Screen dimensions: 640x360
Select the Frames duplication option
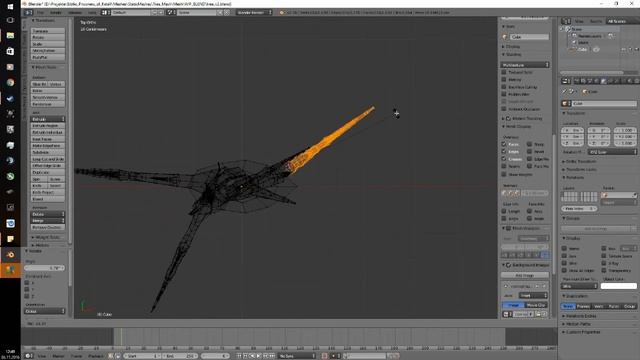click(583, 306)
